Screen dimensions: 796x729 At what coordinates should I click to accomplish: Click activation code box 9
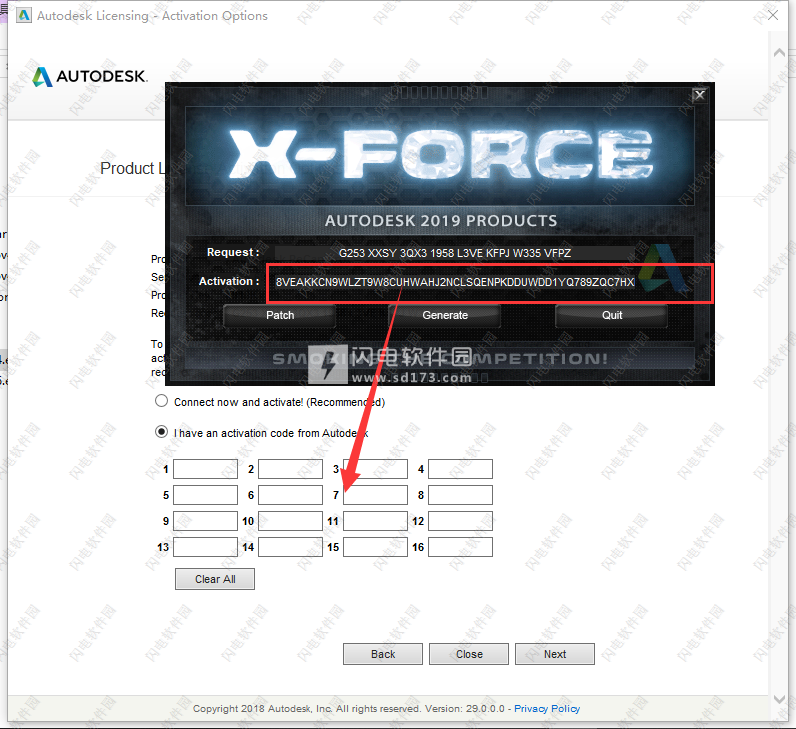point(206,521)
